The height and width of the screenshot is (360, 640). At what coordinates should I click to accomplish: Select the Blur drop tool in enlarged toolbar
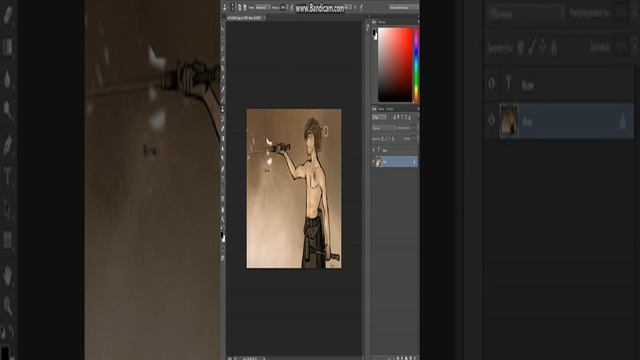click(x=7, y=79)
